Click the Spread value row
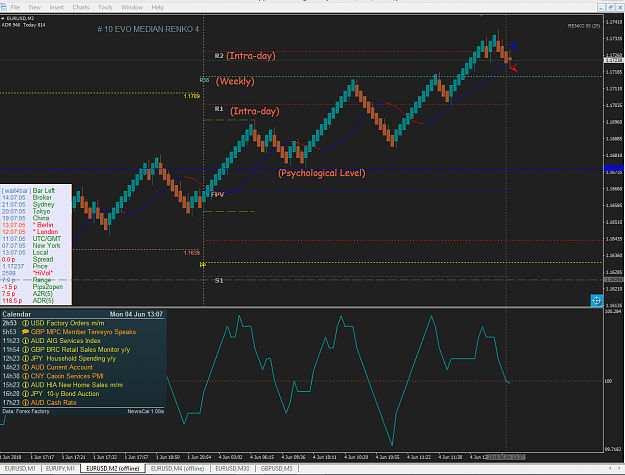 pyautogui.click(x=28, y=259)
